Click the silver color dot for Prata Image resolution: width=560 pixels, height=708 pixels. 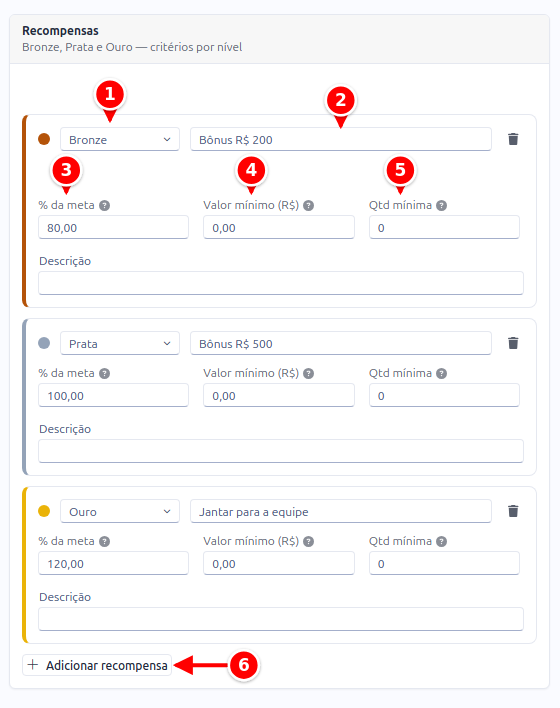pos(44,343)
